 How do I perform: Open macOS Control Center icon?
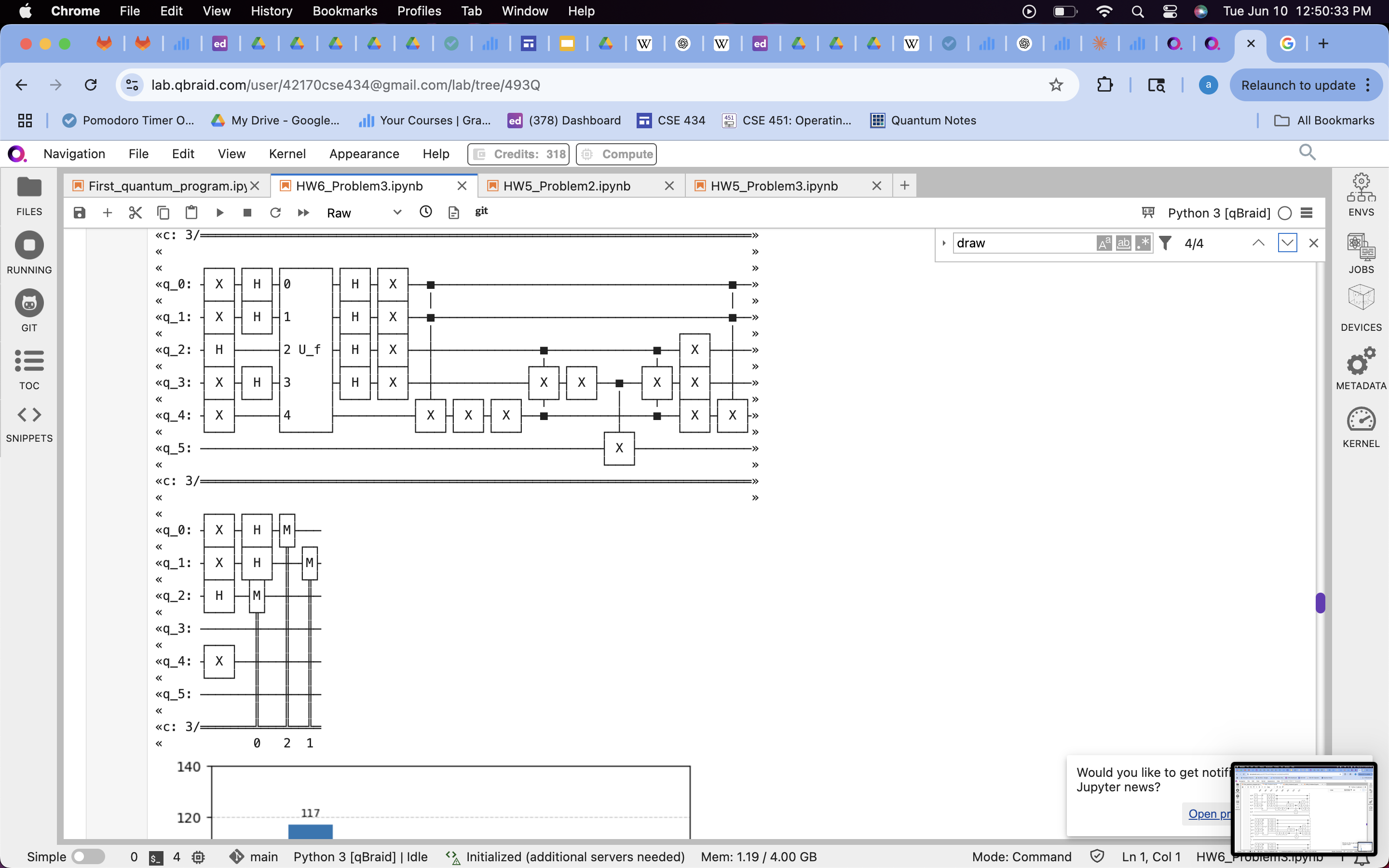point(1169,11)
